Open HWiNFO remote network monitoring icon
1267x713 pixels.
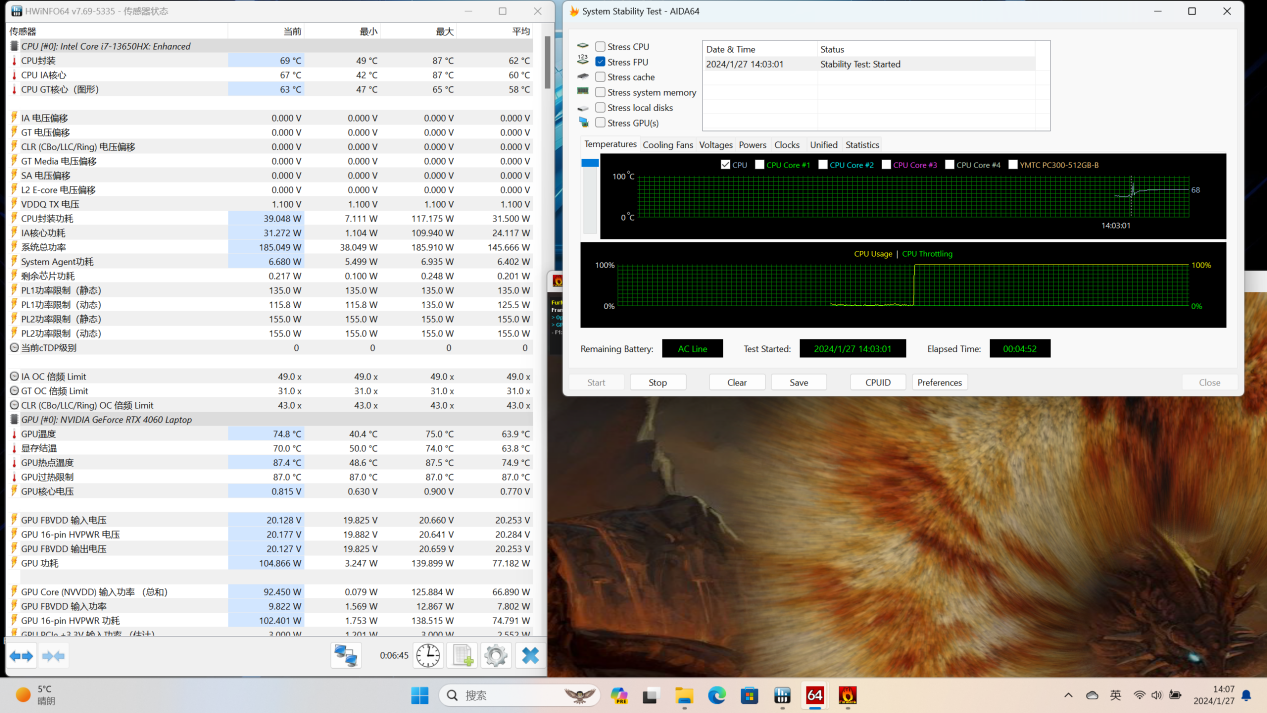(x=346, y=656)
